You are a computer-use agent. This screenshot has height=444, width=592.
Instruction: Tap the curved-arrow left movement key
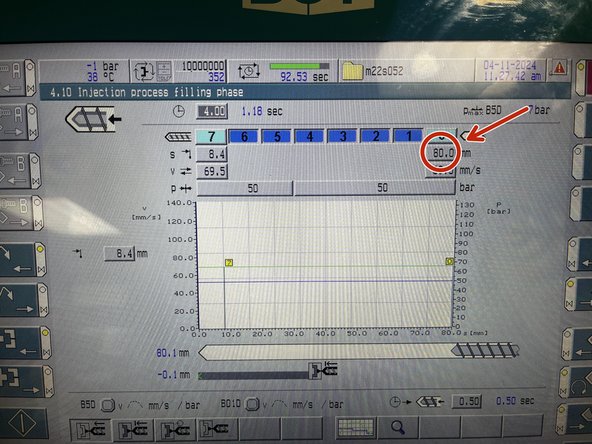[x=23, y=259]
